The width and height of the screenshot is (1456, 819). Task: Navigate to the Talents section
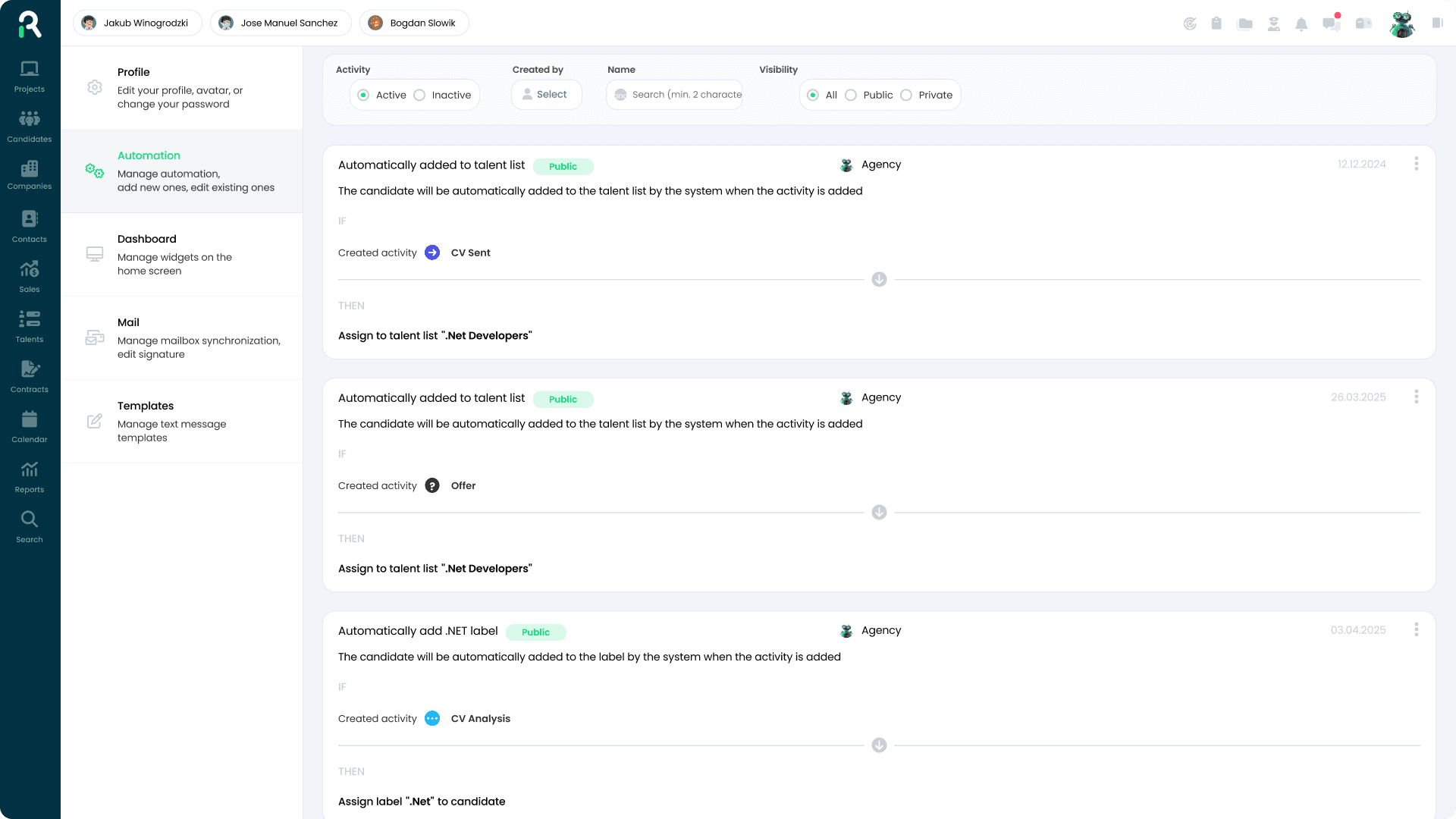click(x=30, y=326)
